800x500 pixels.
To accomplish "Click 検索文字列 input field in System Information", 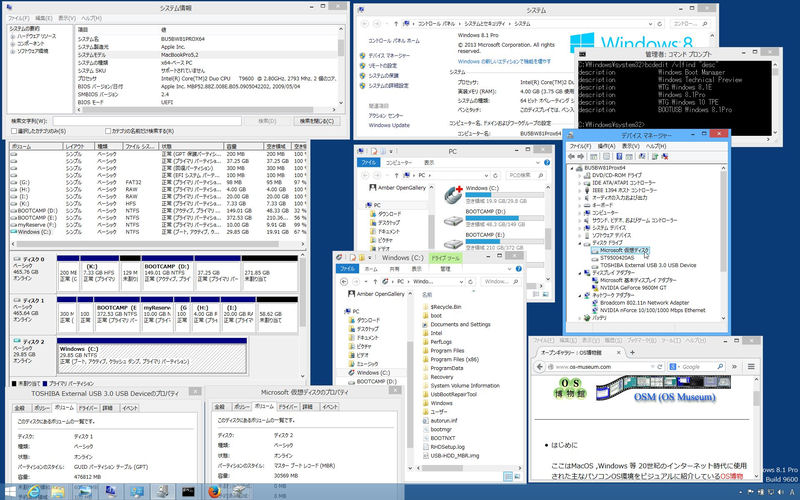I will point(147,121).
